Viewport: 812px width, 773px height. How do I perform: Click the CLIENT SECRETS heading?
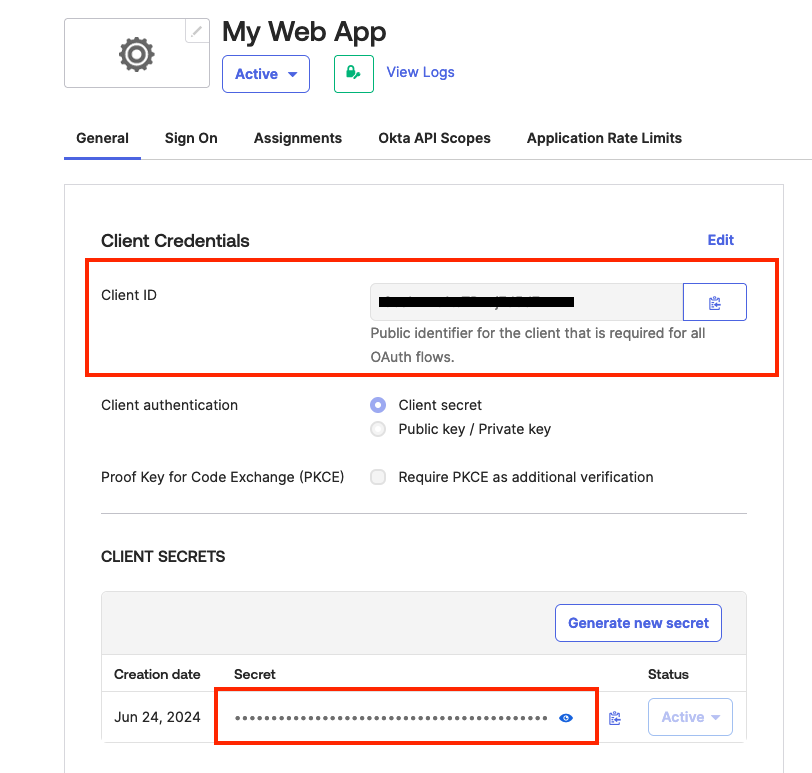click(x=163, y=557)
